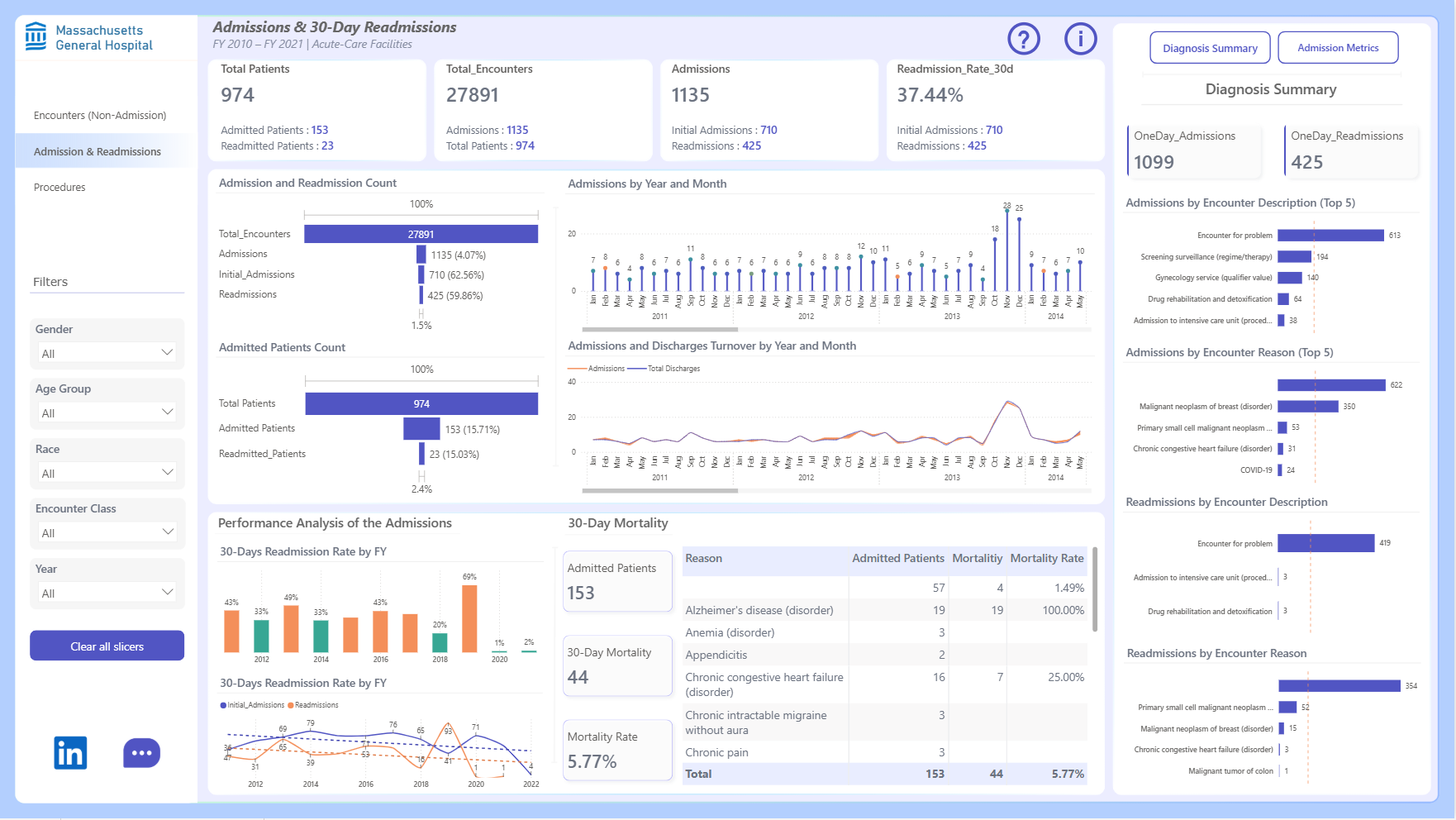1456x820 pixels.
Task: Click the chat bubble message icon
Action: (x=141, y=753)
